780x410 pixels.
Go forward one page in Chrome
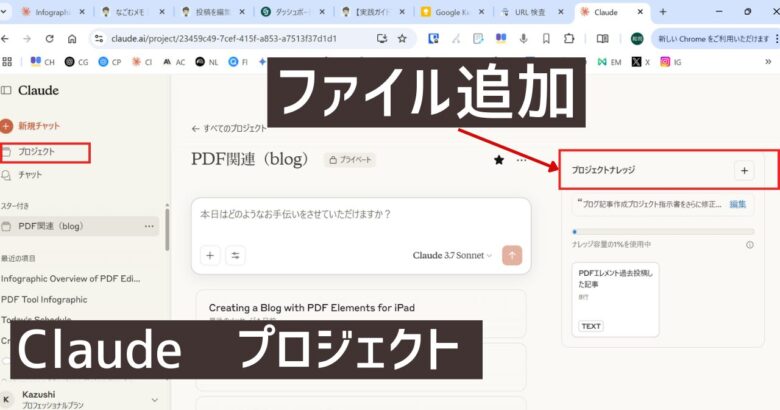[x=27, y=38]
